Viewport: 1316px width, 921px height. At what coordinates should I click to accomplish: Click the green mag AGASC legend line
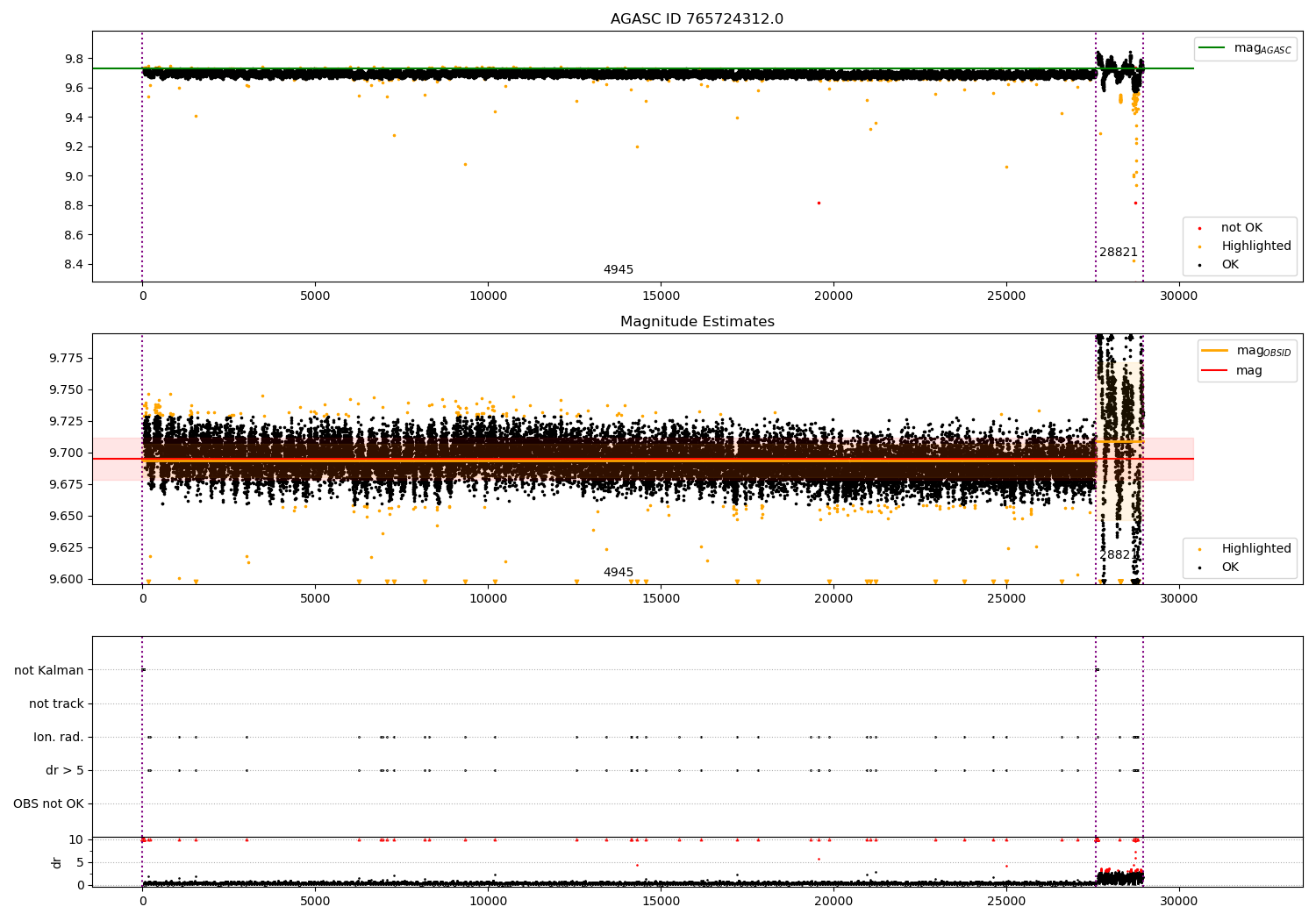1212,48
